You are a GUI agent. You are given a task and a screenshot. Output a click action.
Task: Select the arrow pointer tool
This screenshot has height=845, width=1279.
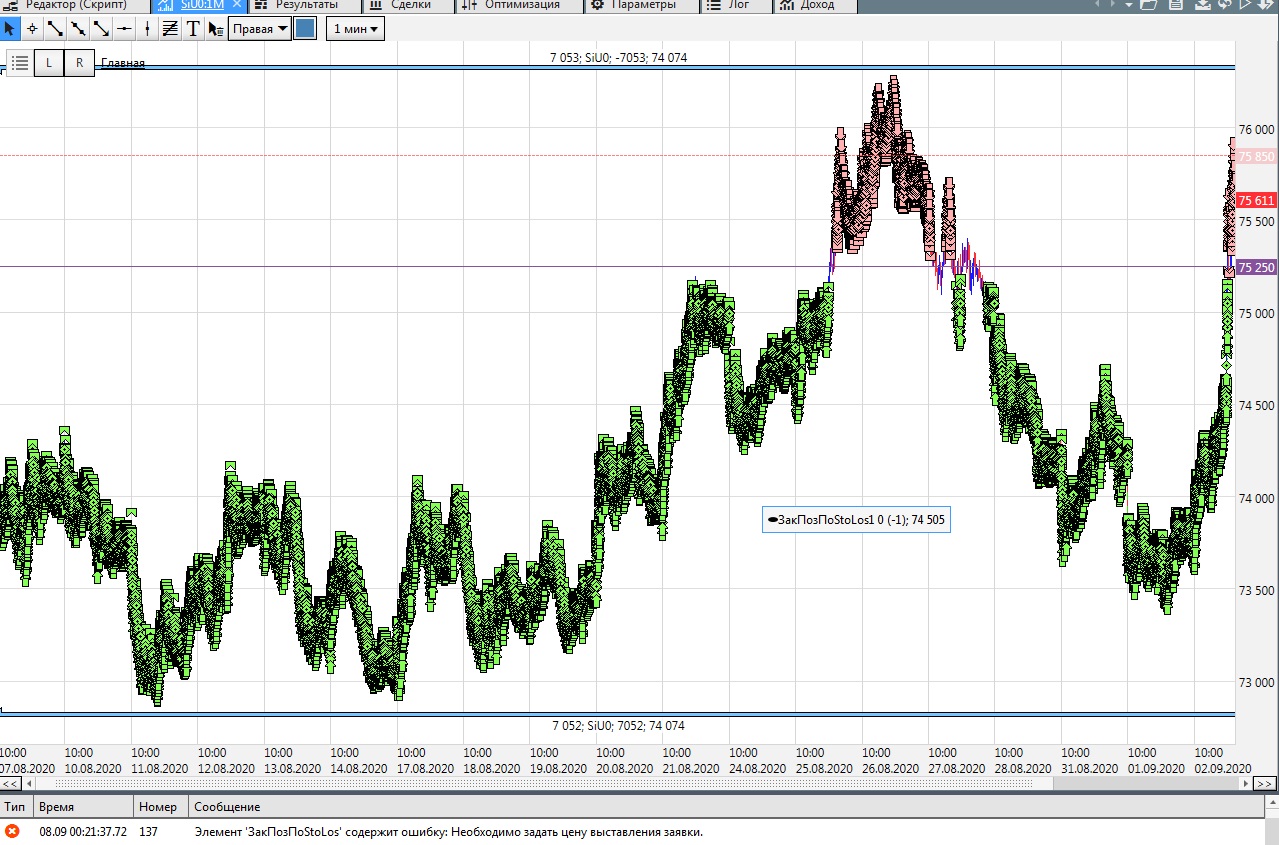(10, 29)
